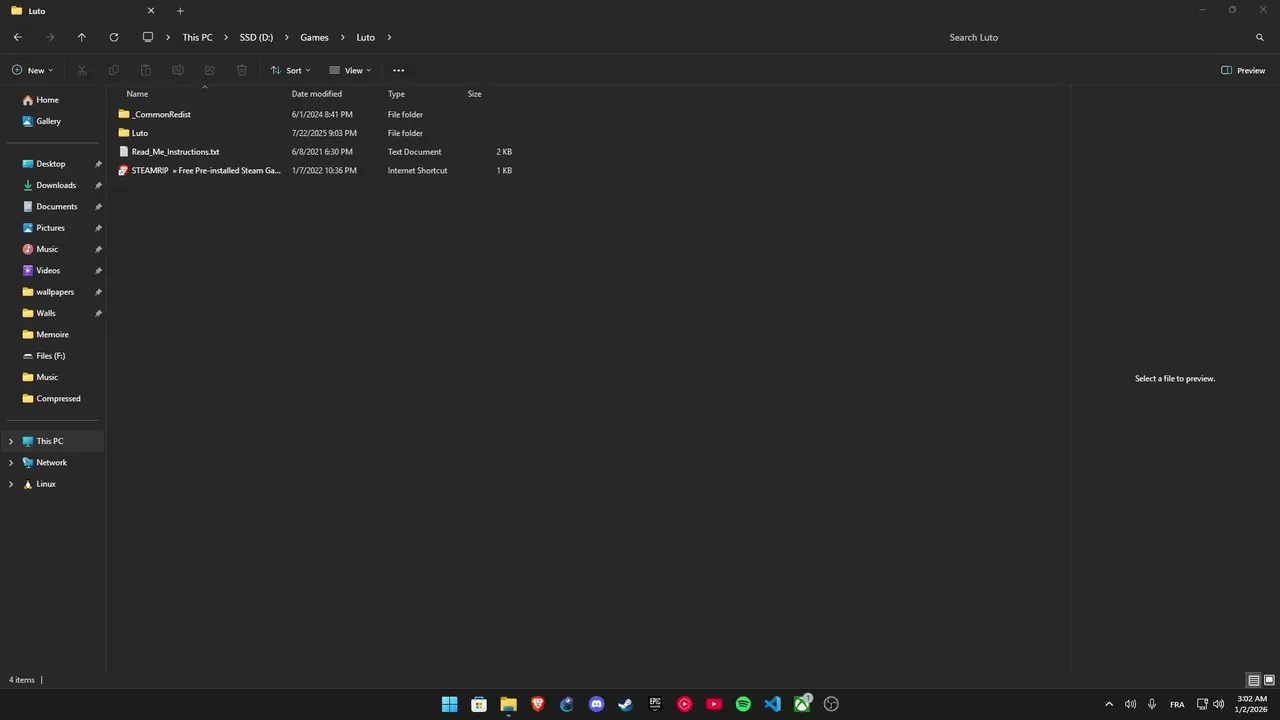Open the Windows Start menu
1280x720 pixels.
point(450,704)
